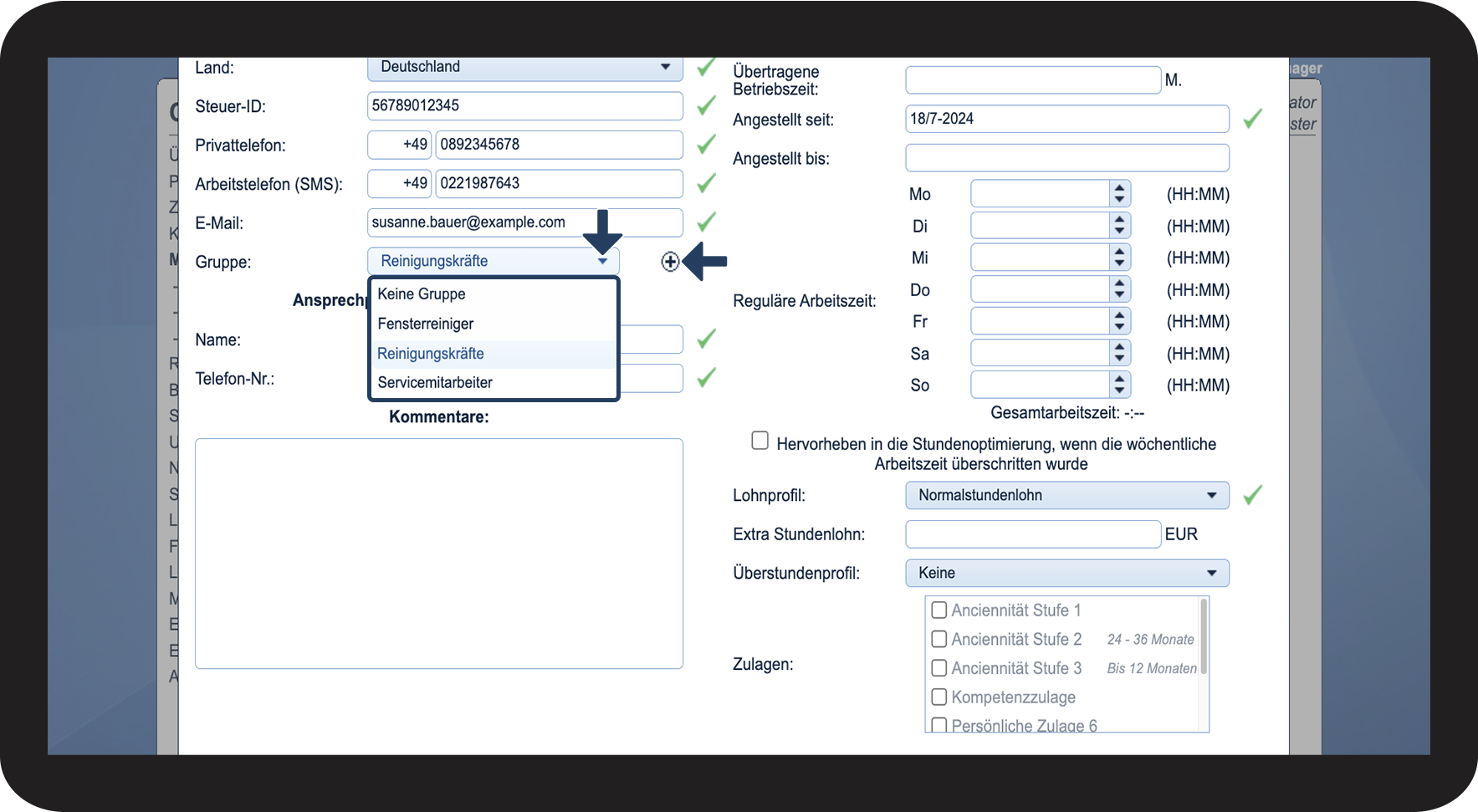Click the green checkmark beside Steuer-ID
Screen dimensions: 1478x812
[x=707, y=105]
